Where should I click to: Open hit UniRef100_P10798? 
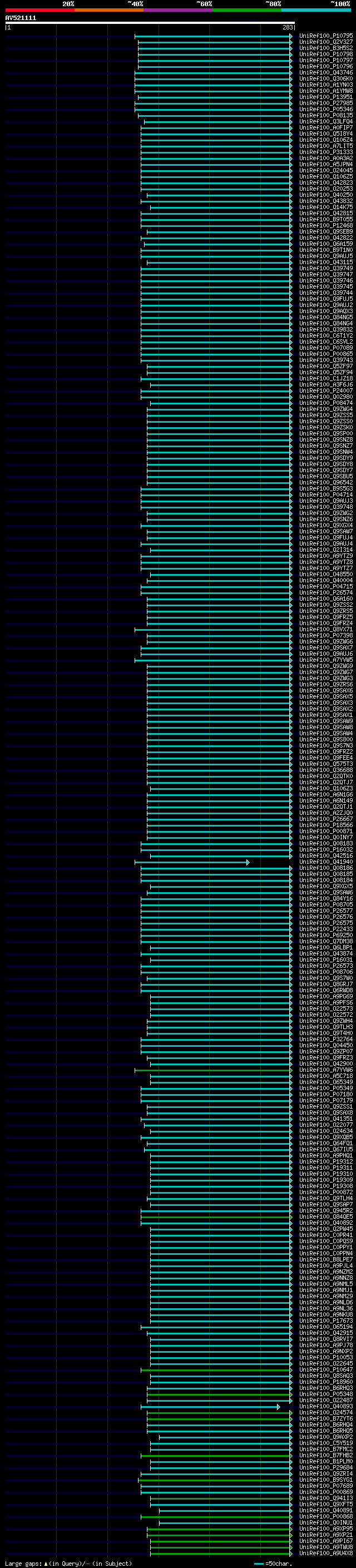click(x=326, y=54)
